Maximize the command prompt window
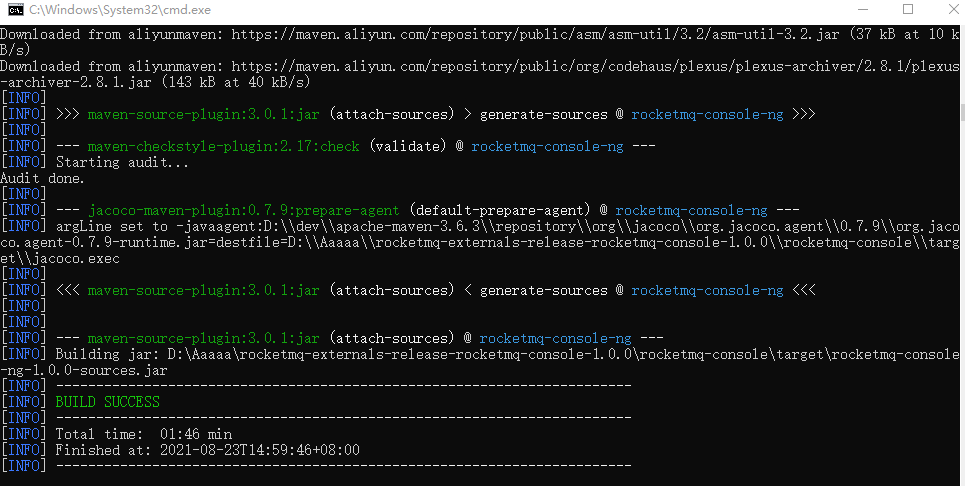The image size is (965, 486). point(908,11)
